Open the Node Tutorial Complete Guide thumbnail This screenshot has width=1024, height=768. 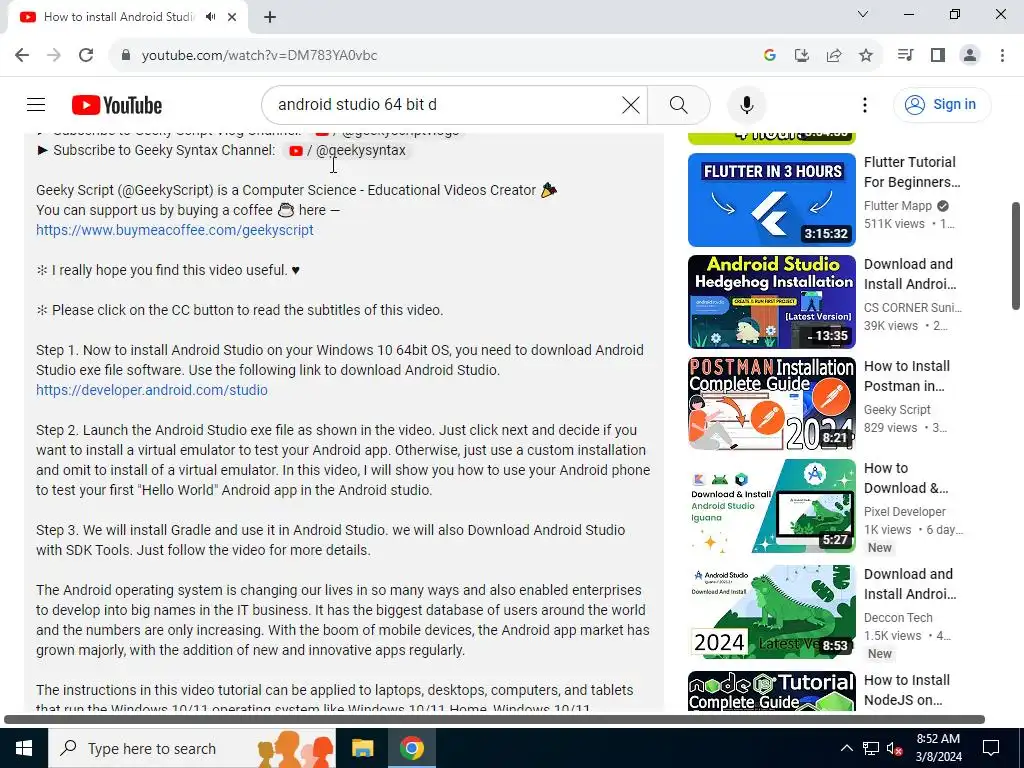tap(771, 690)
